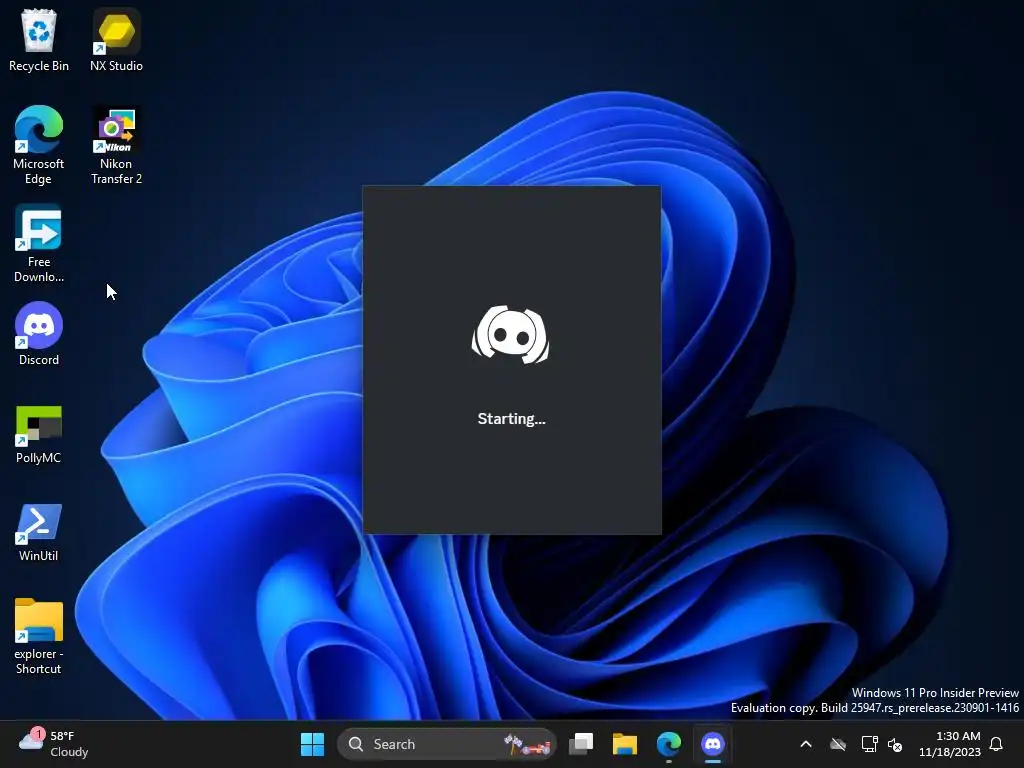This screenshot has height=768, width=1024.
Task: Open the weather widget showing 58°F Cloudy
Action: 54,744
